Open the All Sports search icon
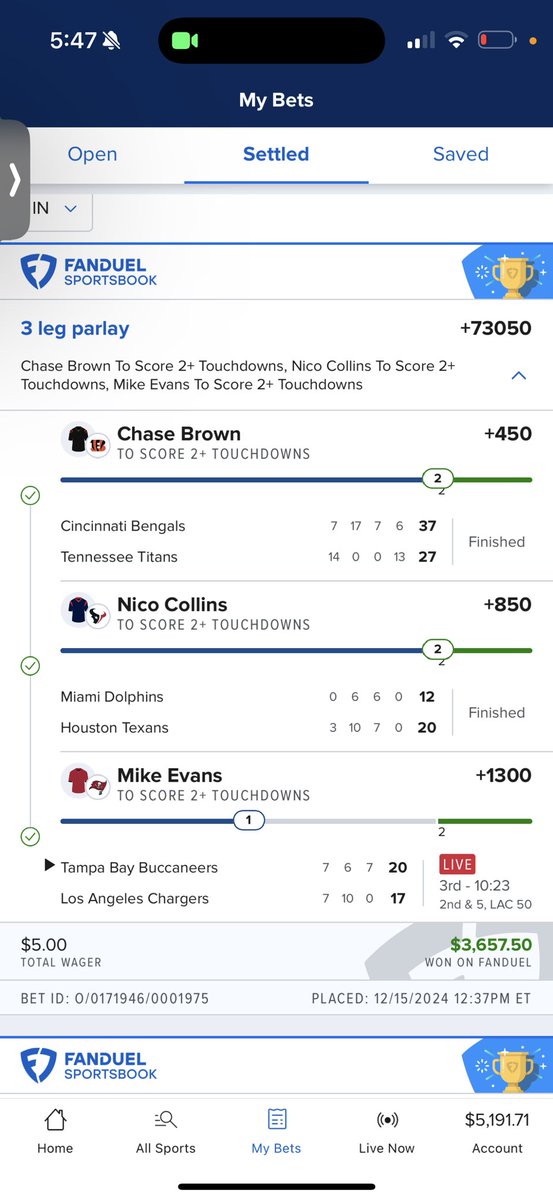 tap(166, 1119)
